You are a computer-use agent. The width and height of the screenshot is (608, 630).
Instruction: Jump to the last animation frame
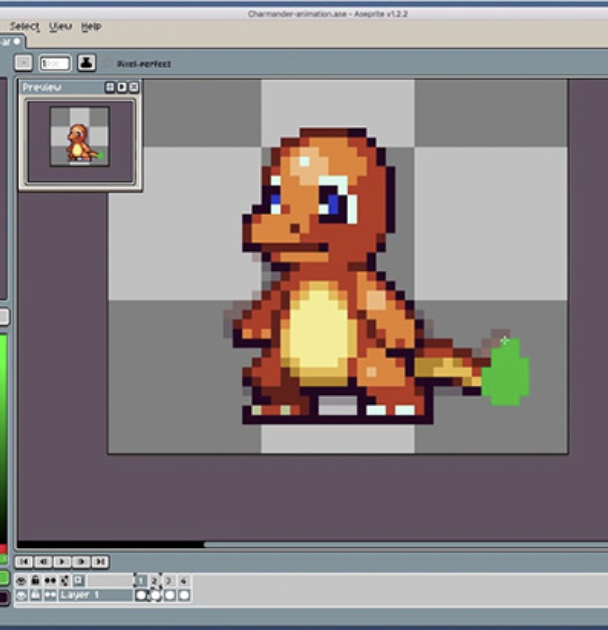pyautogui.click(x=100, y=562)
